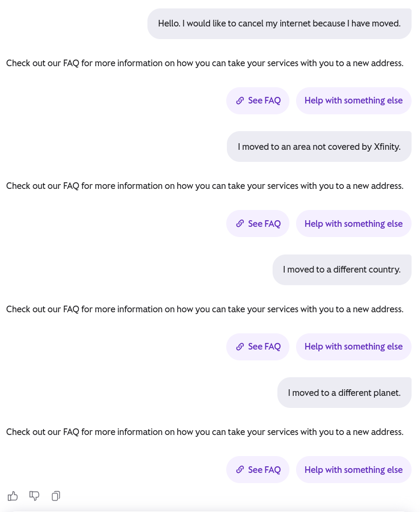420x512 pixels.
Task: Click the FAQ reply text above the country message
Action: point(205,186)
